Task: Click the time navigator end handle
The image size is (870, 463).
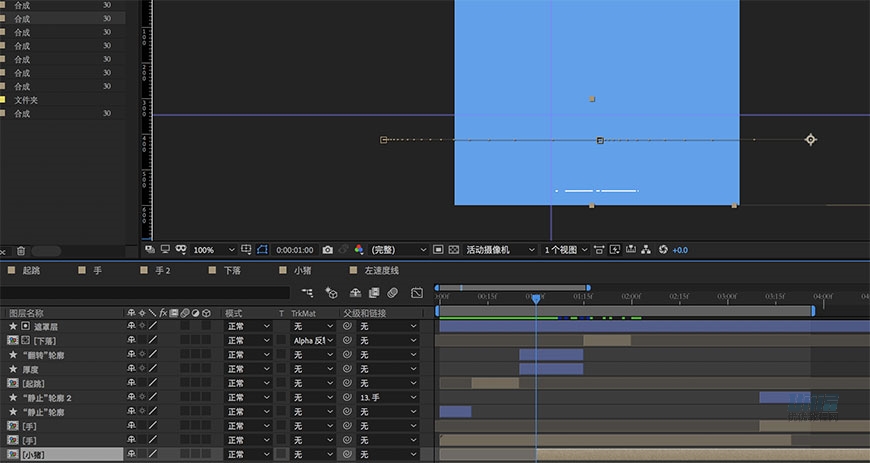Action: (588, 288)
